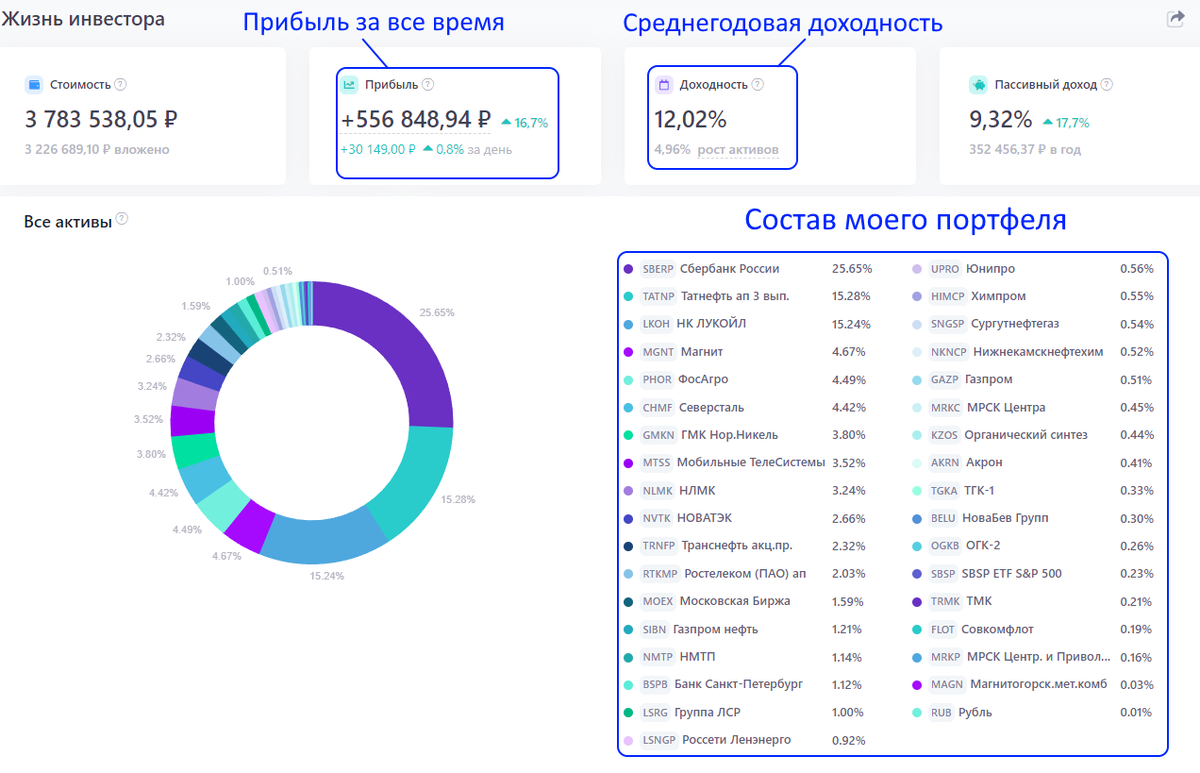Click Банк Санкт-Петербург legend entry
The height and width of the screenshot is (773, 1200).
click(x=738, y=685)
